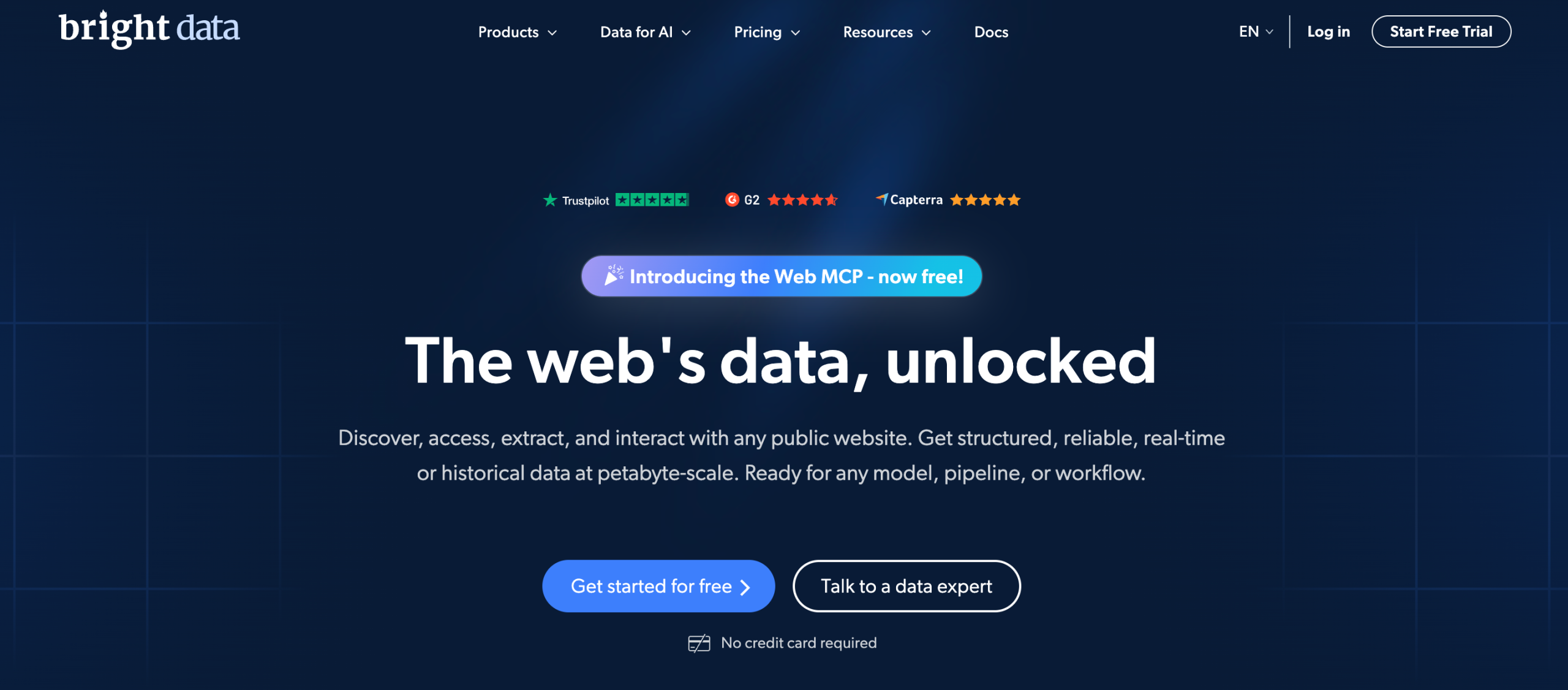Open the Docs menu item

[991, 32]
